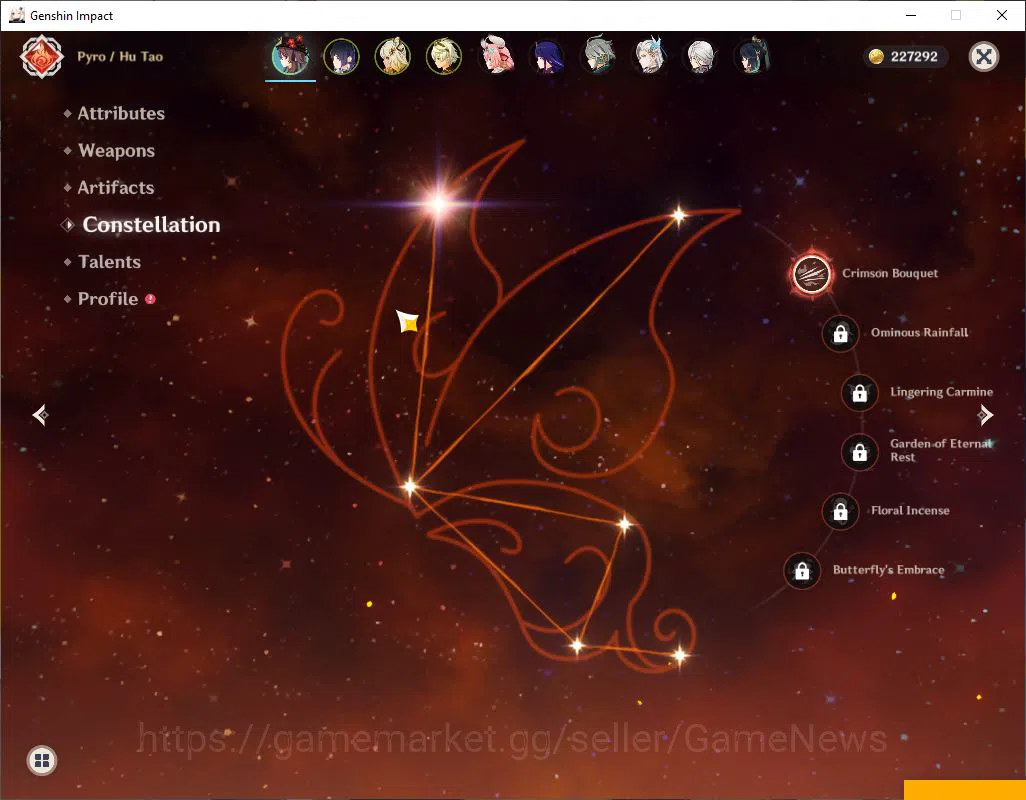Screen dimensions: 1026x800
Task: Click the red notification badge beside Profile
Action: coord(150,299)
